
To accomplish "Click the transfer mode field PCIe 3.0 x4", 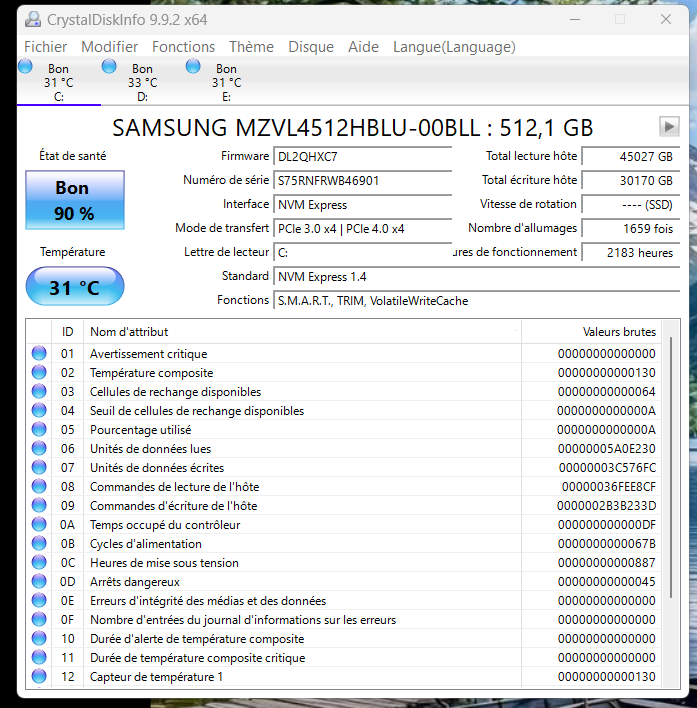I will pos(362,228).
